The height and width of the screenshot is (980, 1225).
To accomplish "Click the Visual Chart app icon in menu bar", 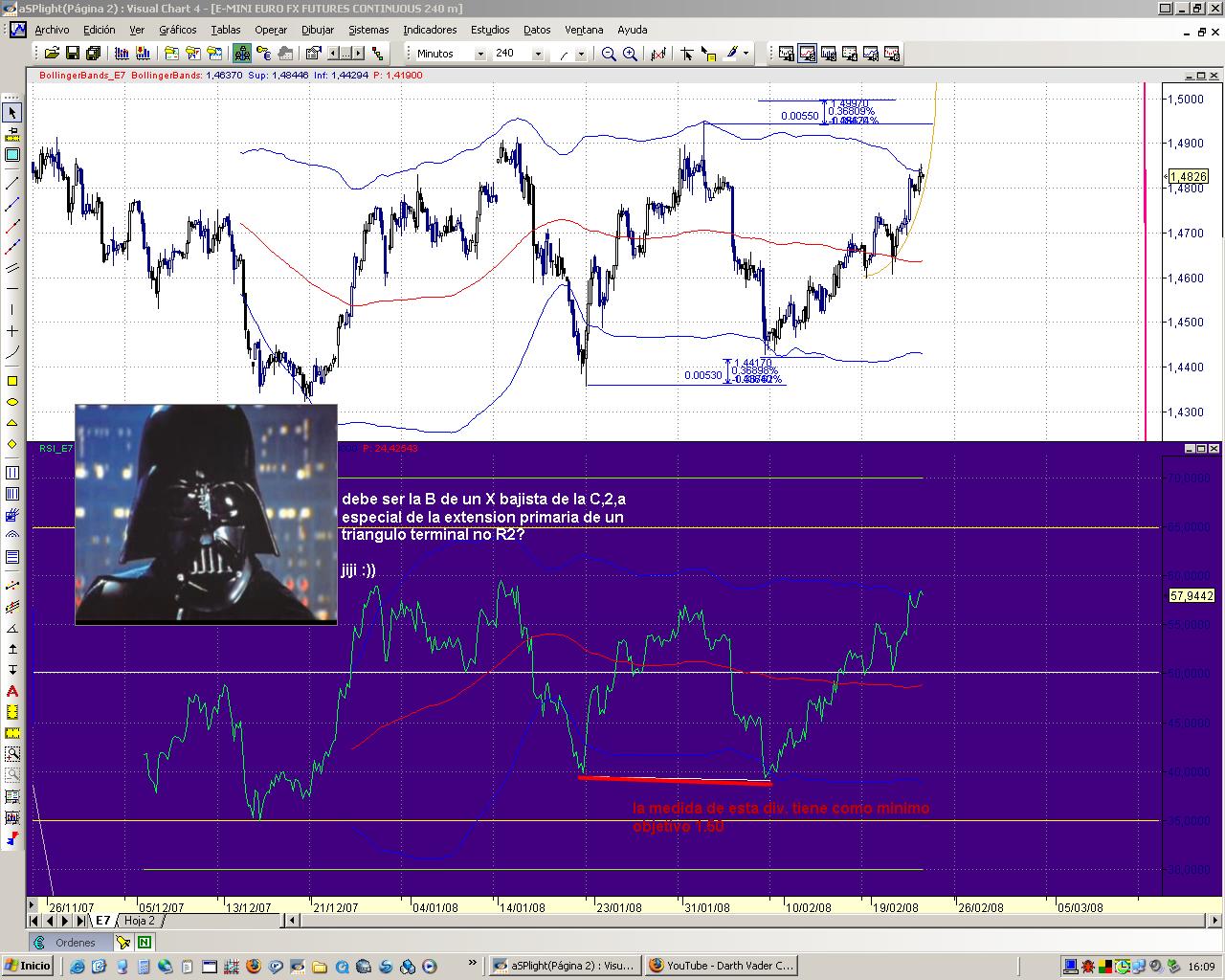I will click(17, 30).
